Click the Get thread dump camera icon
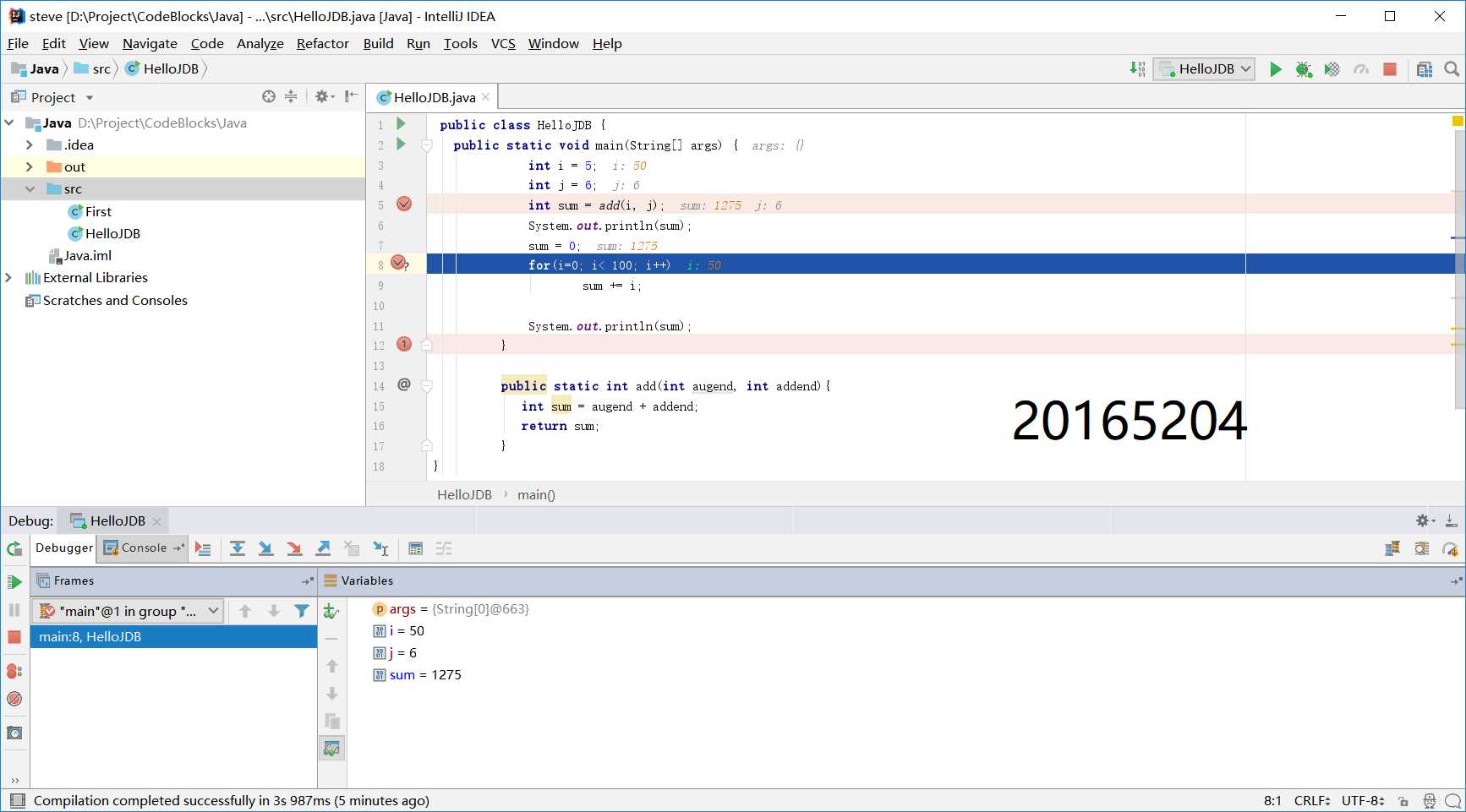The height and width of the screenshot is (812, 1466). point(14,733)
